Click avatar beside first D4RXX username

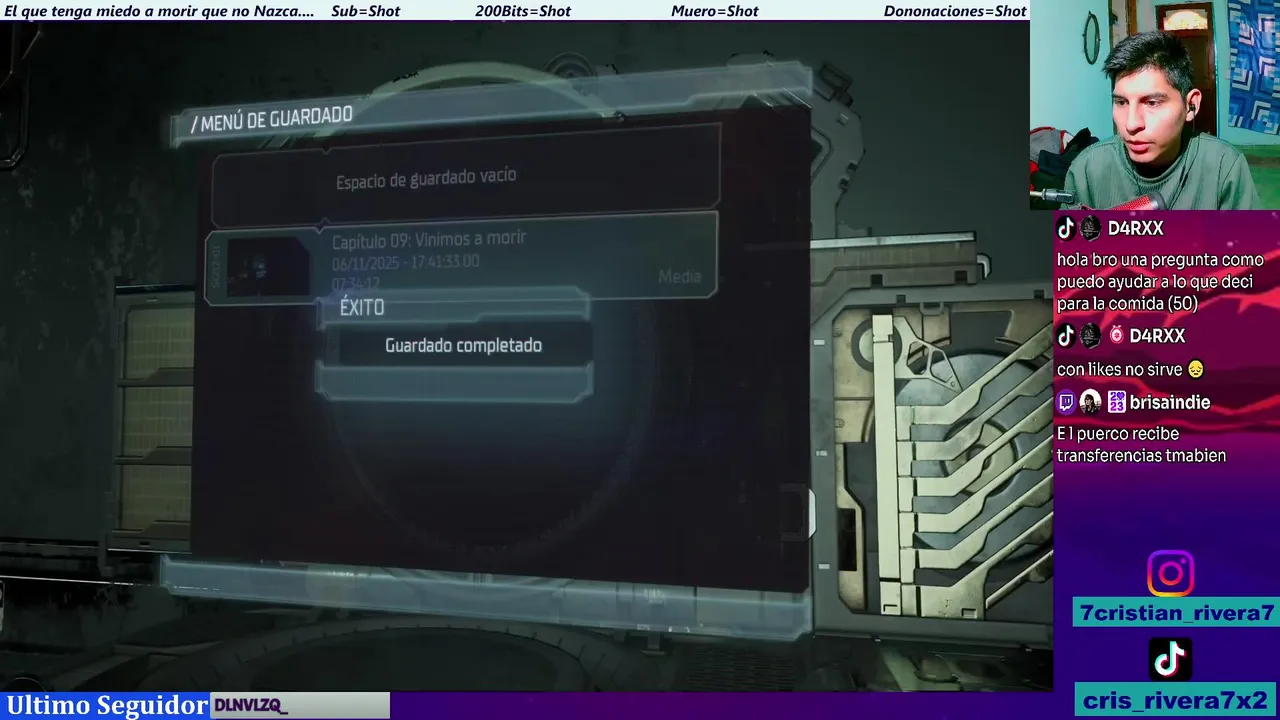tap(1091, 228)
